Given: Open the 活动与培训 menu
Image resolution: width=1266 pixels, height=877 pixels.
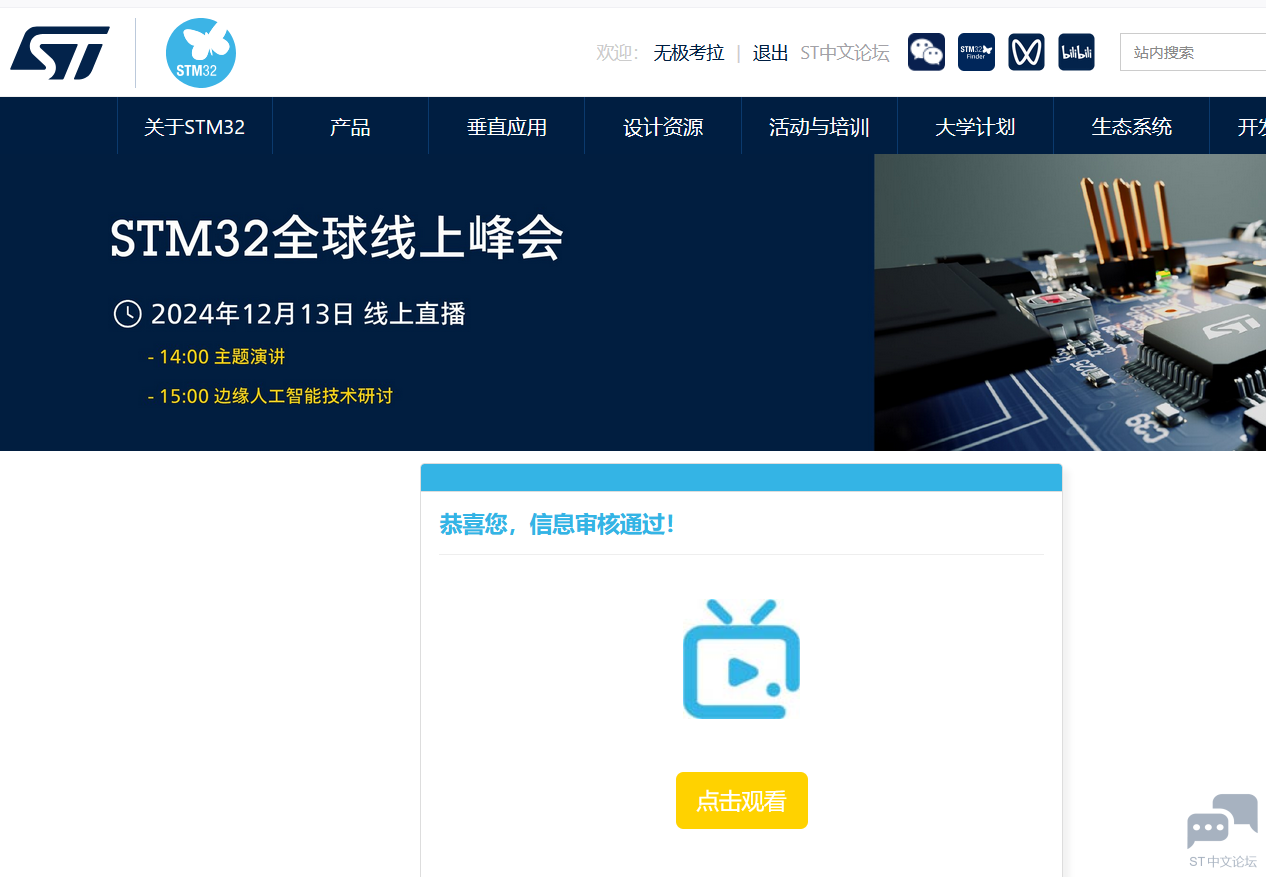Looking at the screenshot, I should (819, 127).
